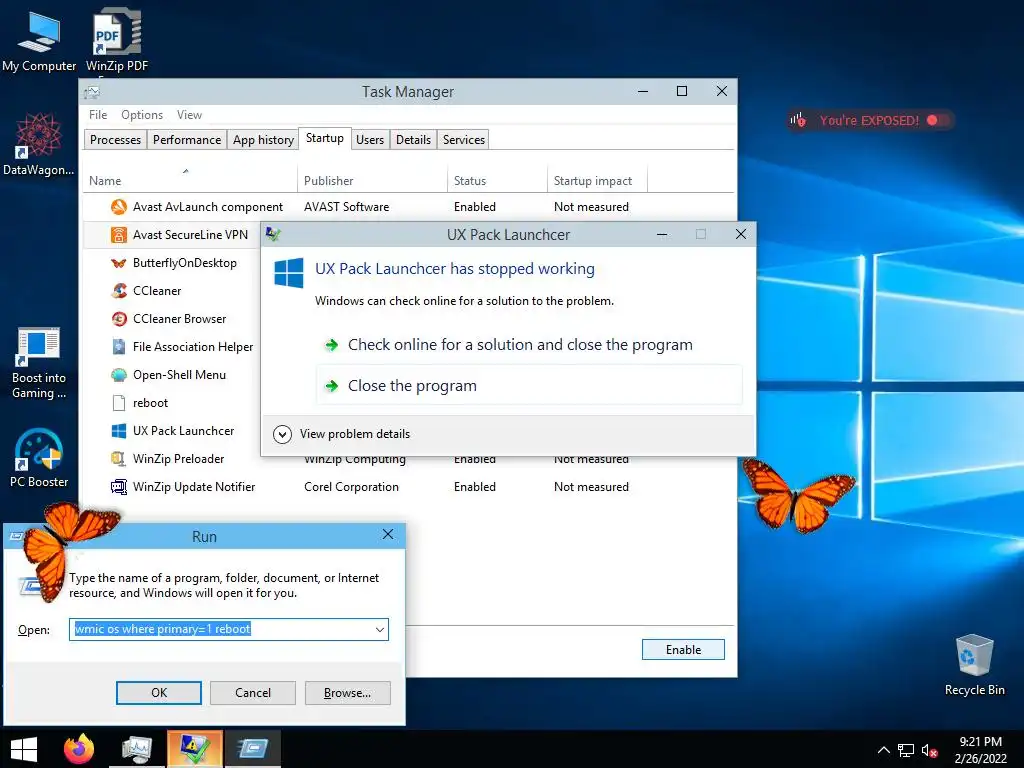Screen dimensions: 1024x768
Task: Click WinZip Preloader startup entry icon
Action: coord(119,459)
